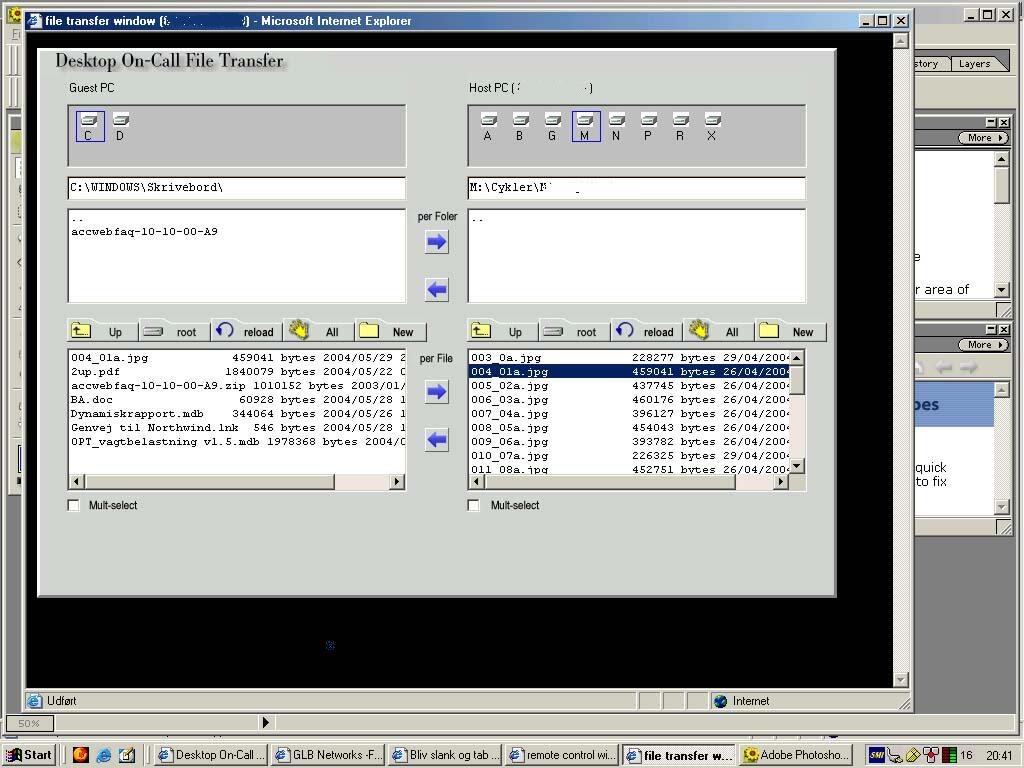Select All files on Guest PC side
The width and height of the screenshot is (1024, 768).
tap(318, 331)
